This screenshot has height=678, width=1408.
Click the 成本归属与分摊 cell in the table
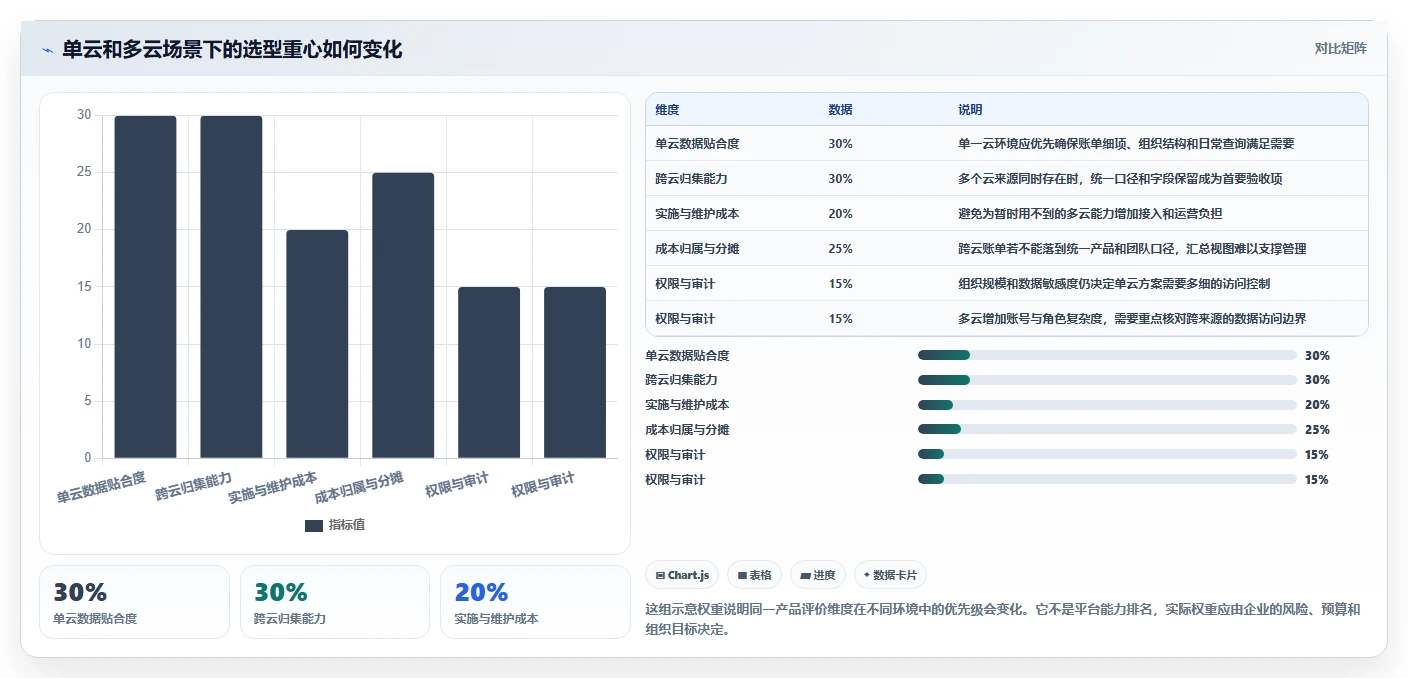697,249
